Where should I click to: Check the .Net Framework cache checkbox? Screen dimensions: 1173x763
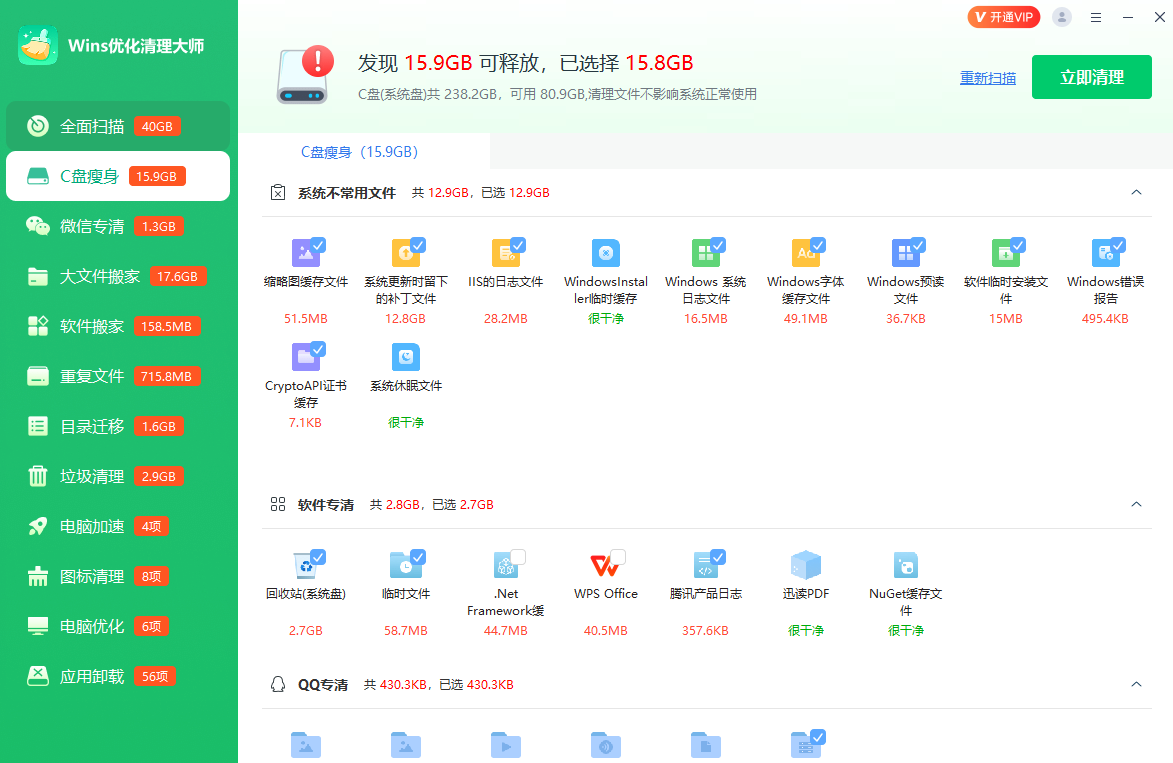(x=518, y=556)
